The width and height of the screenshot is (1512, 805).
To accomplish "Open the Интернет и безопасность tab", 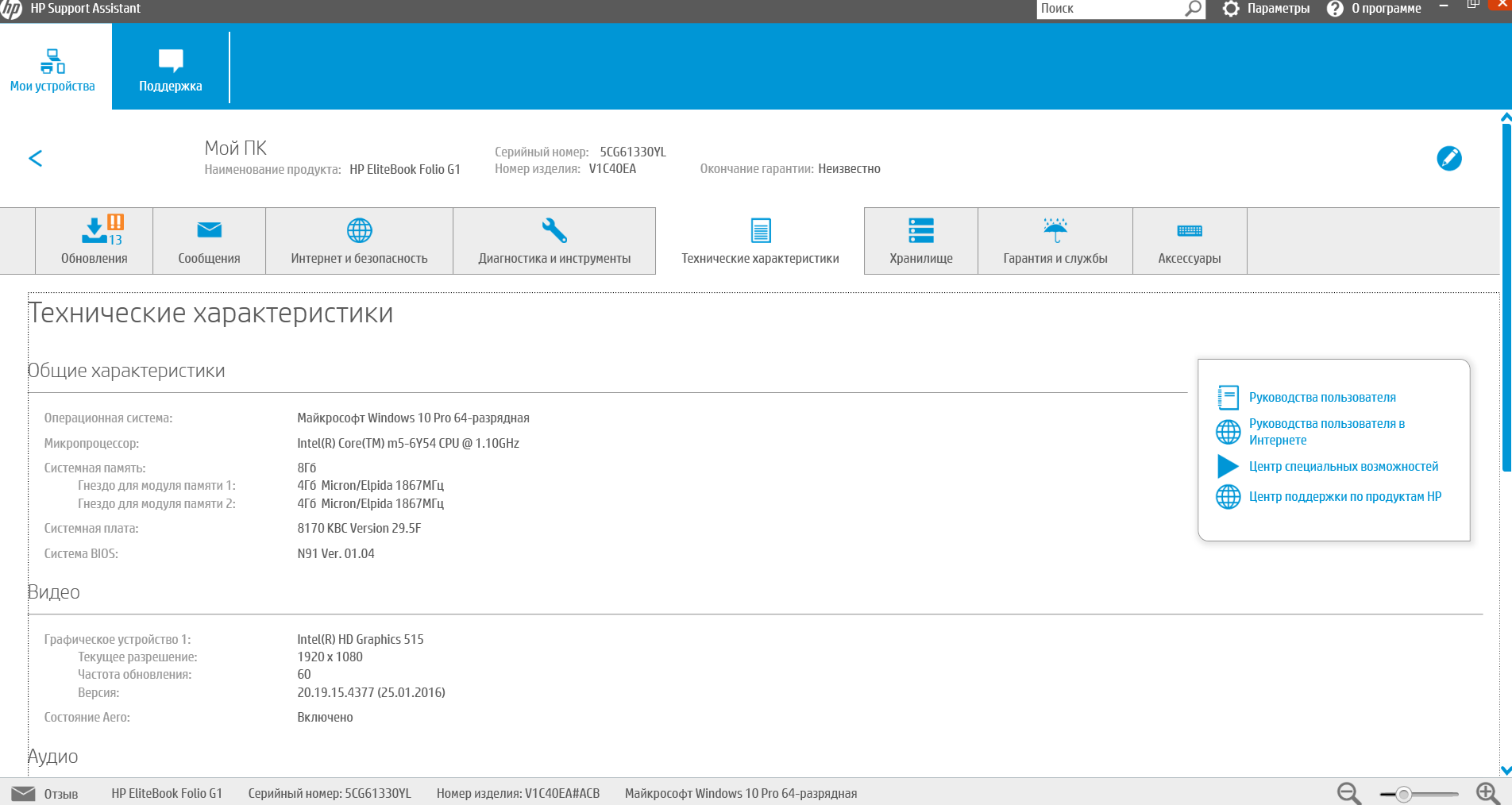I will coord(359,241).
